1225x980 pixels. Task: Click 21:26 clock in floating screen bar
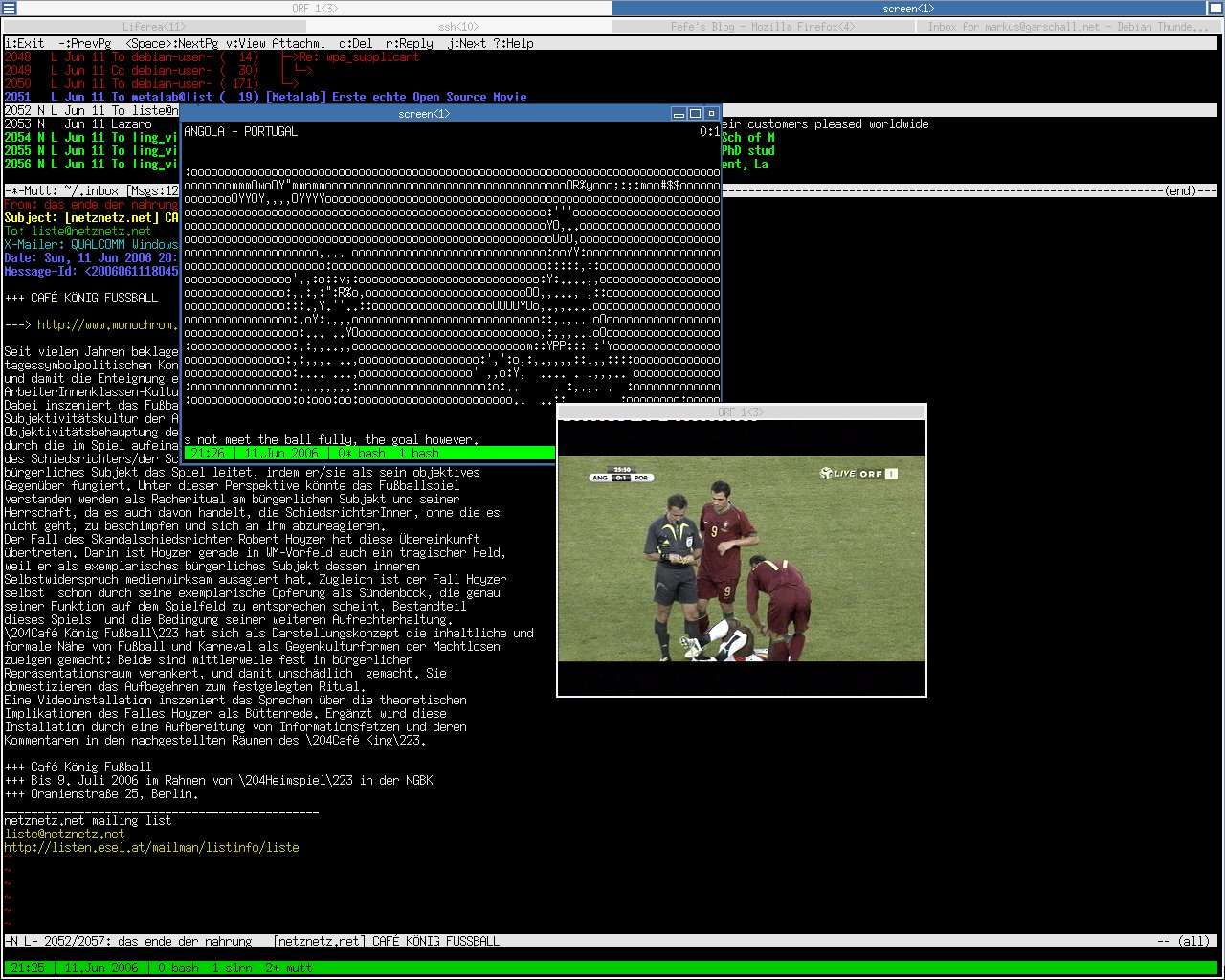point(208,453)
